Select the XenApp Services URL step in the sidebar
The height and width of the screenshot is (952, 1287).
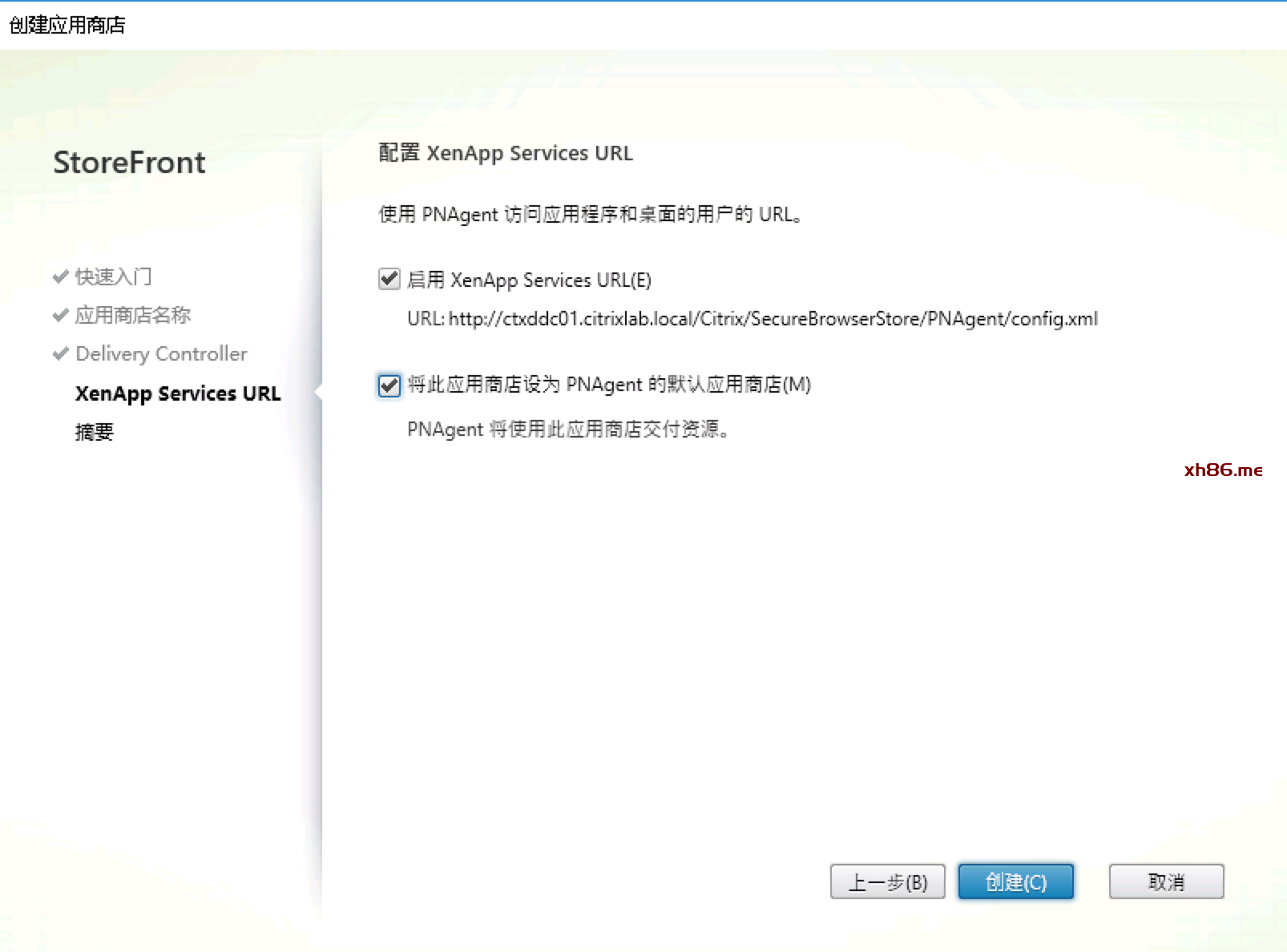177,393
